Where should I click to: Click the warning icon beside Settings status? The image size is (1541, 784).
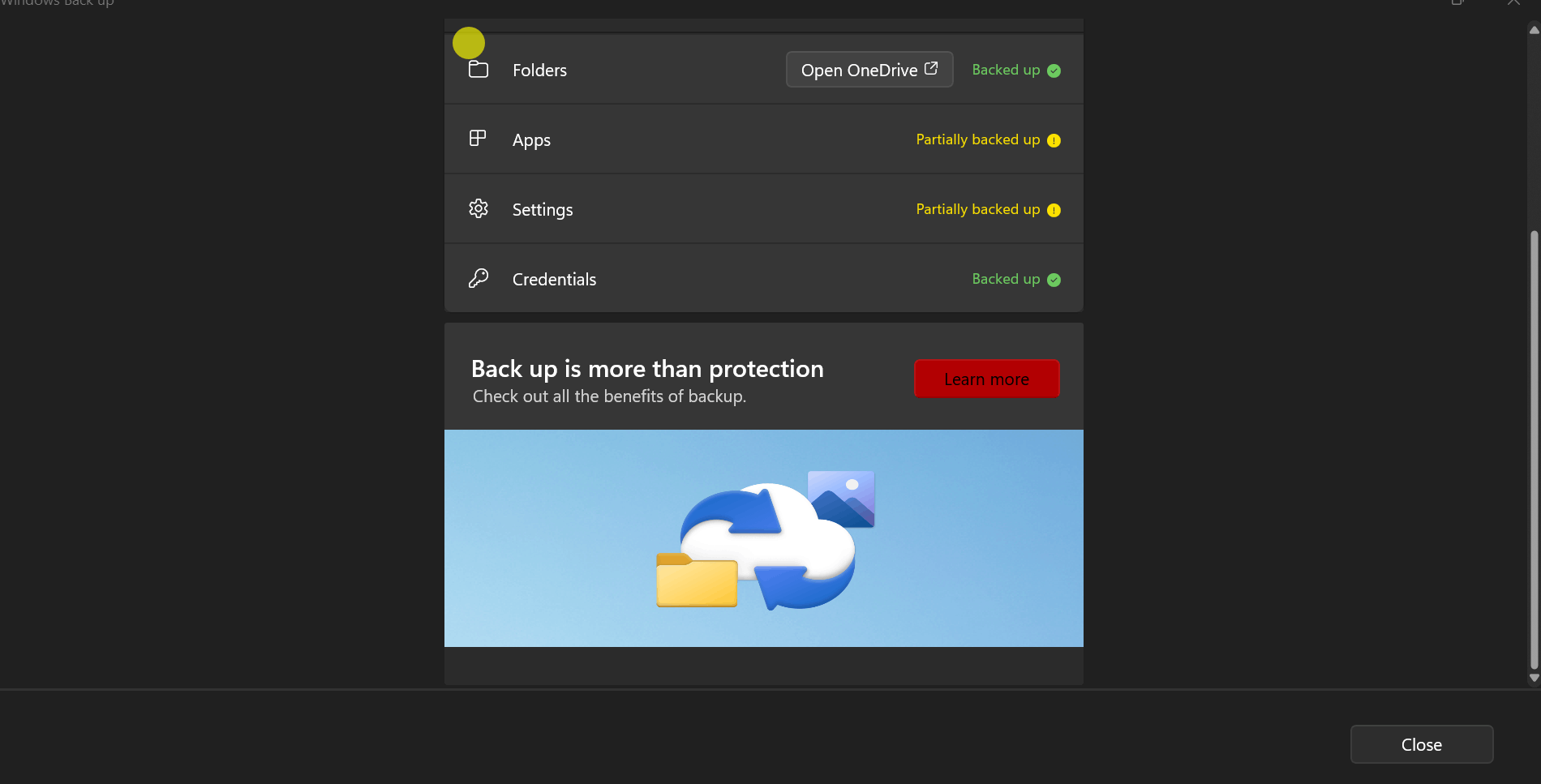[x=1053, y=210]
